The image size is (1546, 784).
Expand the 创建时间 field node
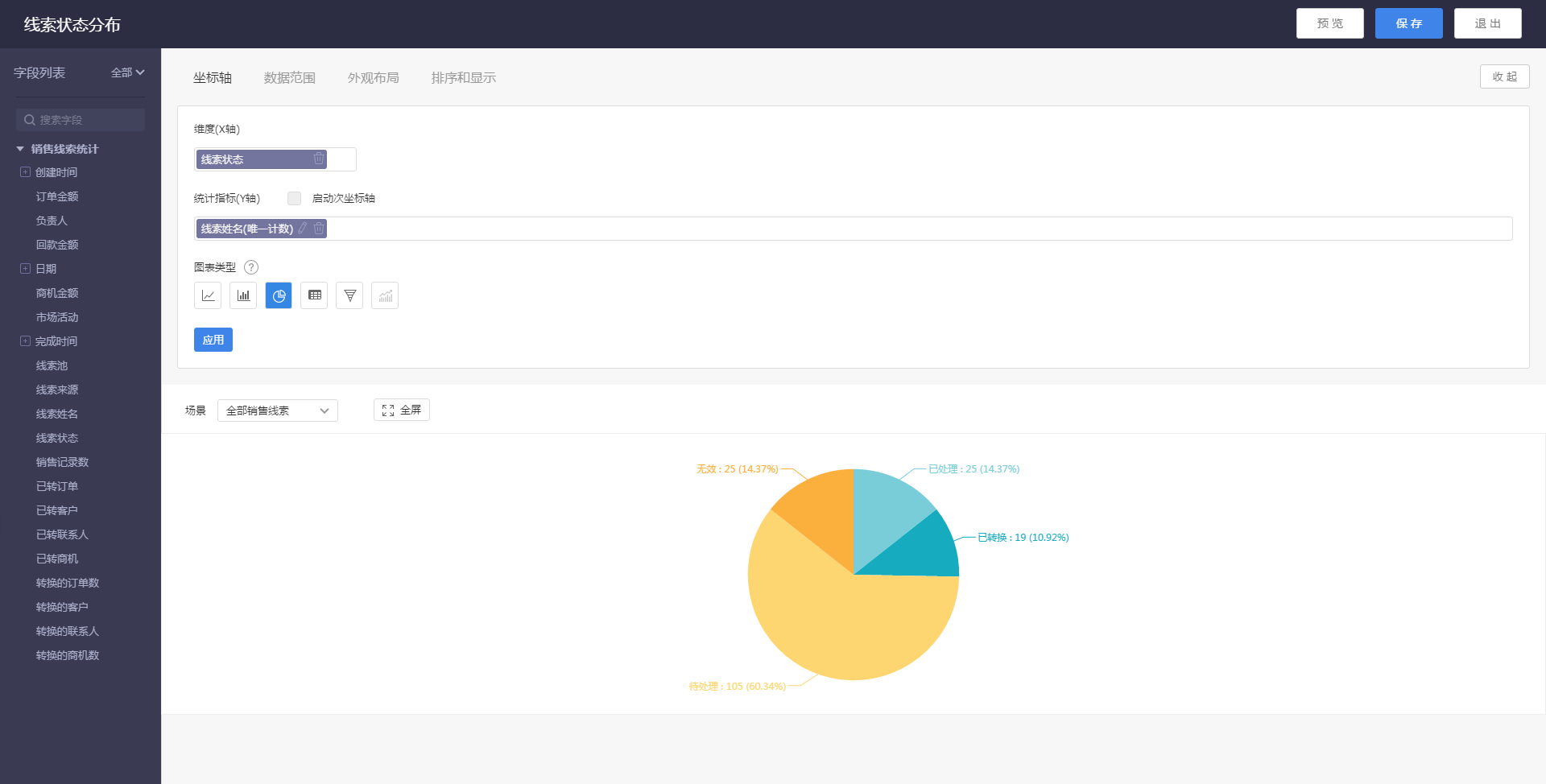click(25, 172)
